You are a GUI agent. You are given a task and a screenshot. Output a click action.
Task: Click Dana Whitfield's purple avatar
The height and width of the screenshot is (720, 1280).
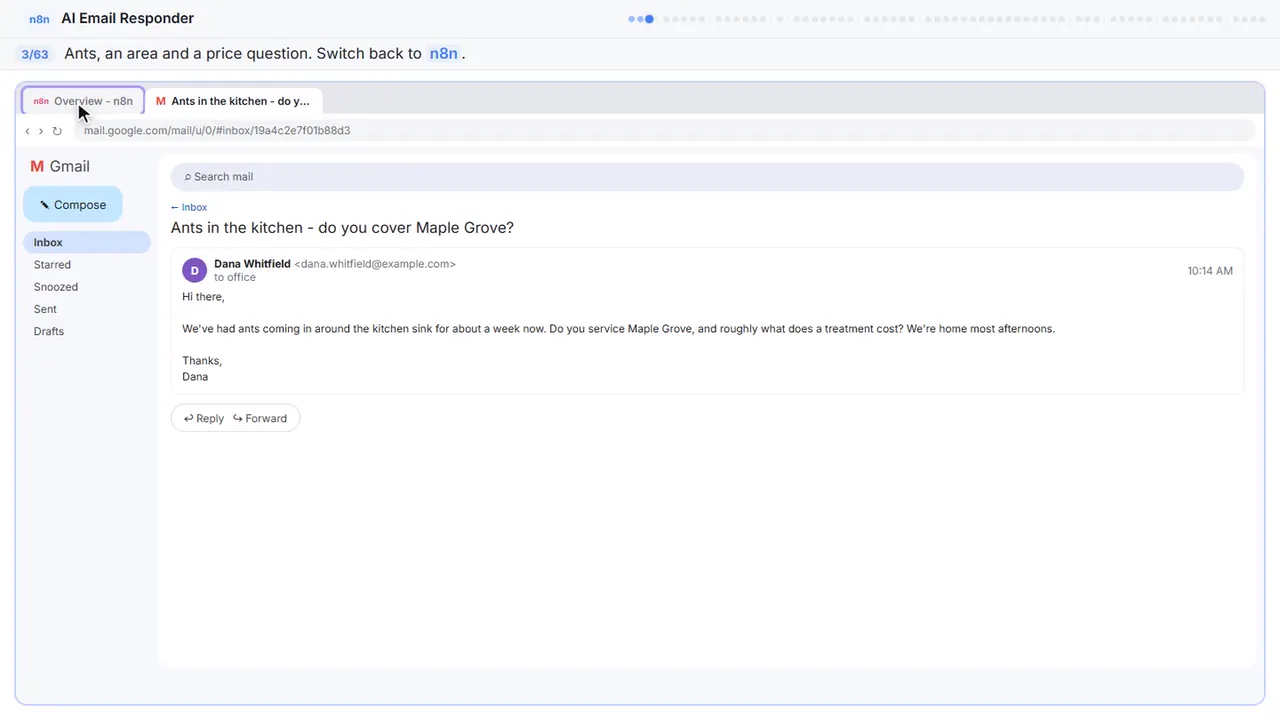point(194,270)
